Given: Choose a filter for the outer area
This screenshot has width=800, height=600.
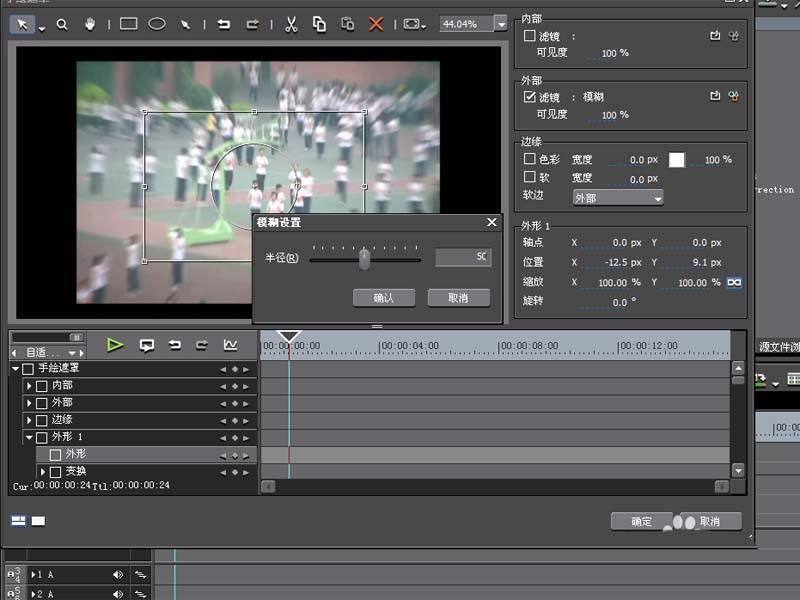Looking at the screenshot, I should coord(715,96).
